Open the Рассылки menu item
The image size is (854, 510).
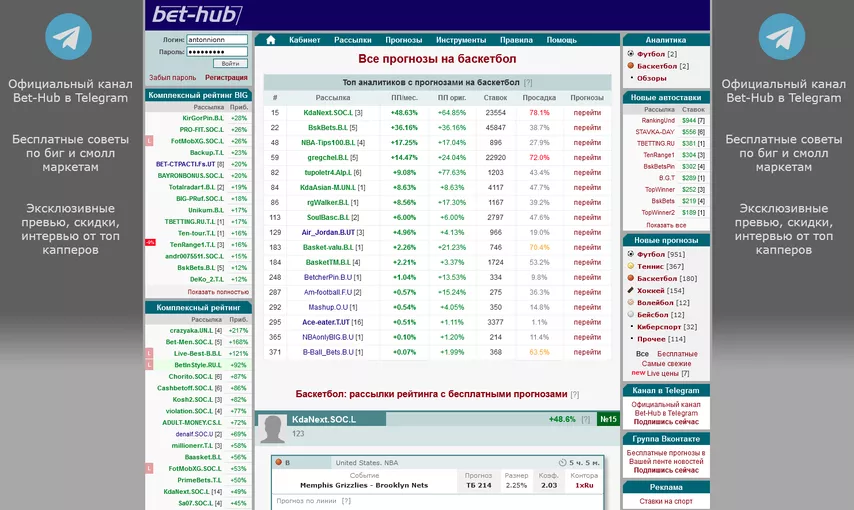point(352,40)
